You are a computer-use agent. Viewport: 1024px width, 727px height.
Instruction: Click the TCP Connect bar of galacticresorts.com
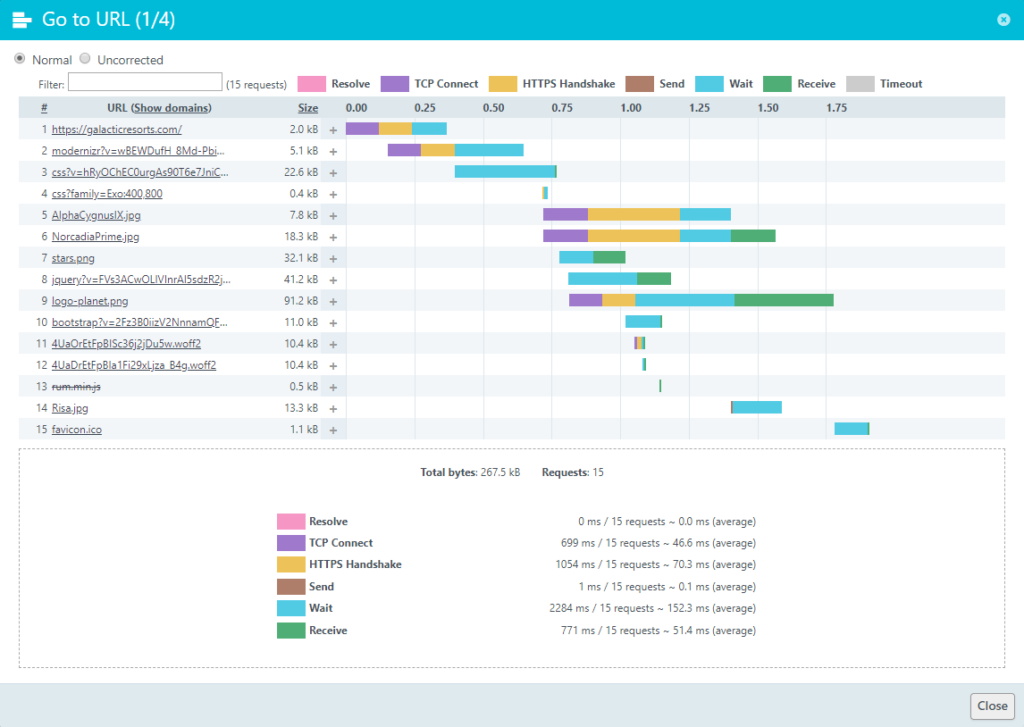point(362,129)
